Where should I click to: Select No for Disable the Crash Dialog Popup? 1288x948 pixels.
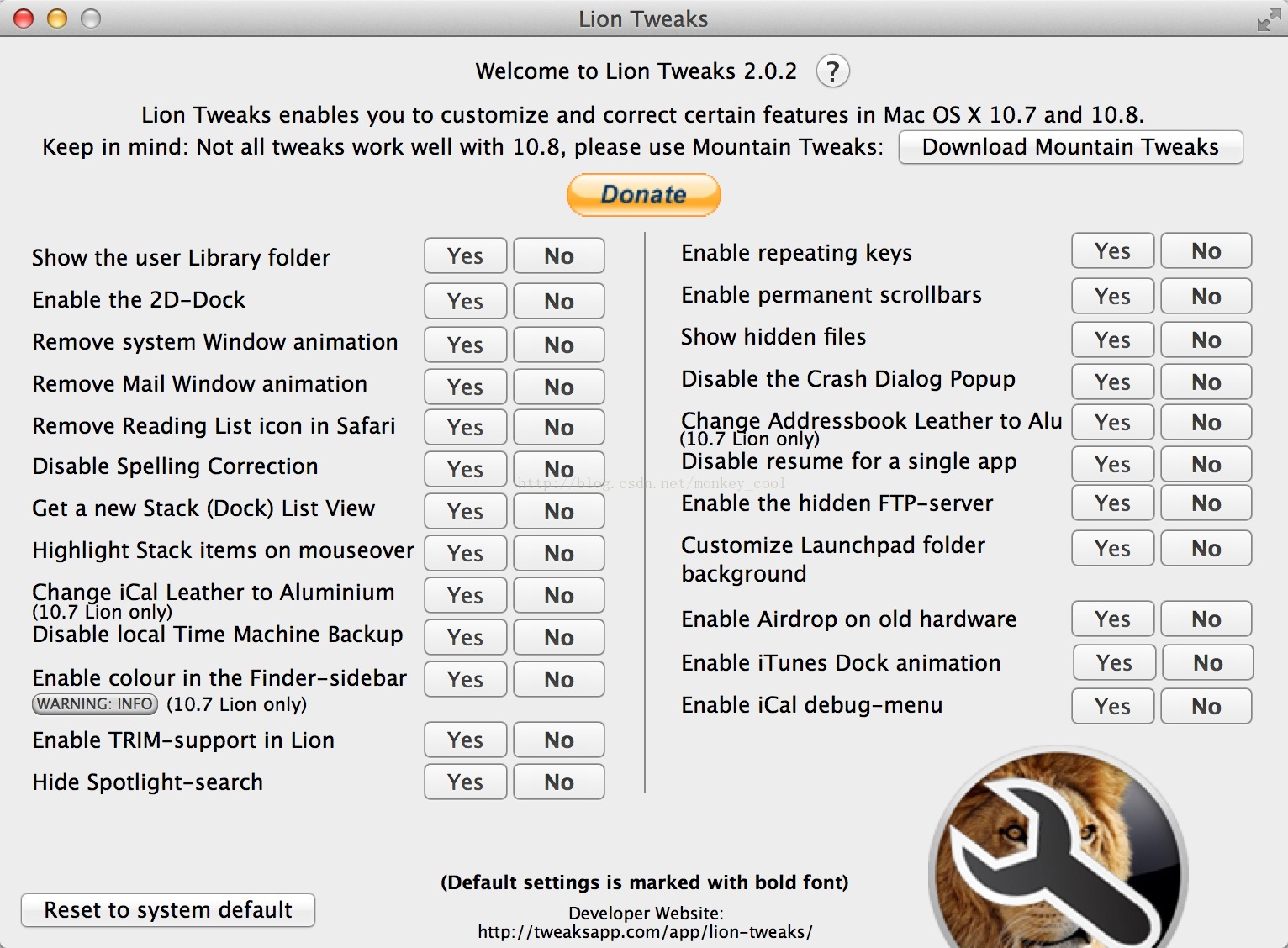[1206, 382]
